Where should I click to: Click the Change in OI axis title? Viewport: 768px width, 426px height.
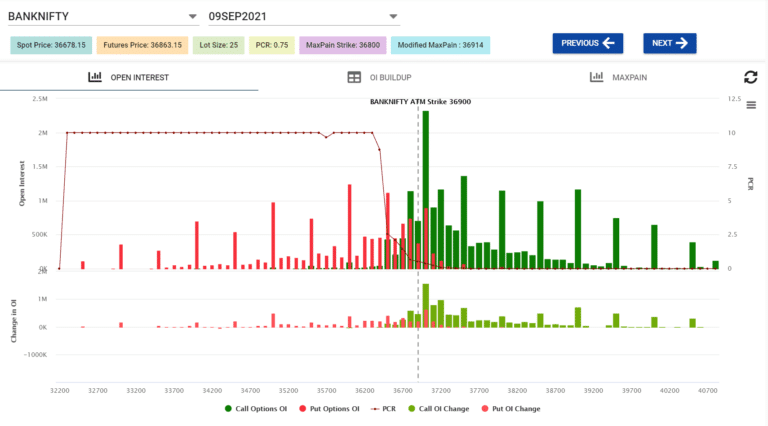click(14, 321)
